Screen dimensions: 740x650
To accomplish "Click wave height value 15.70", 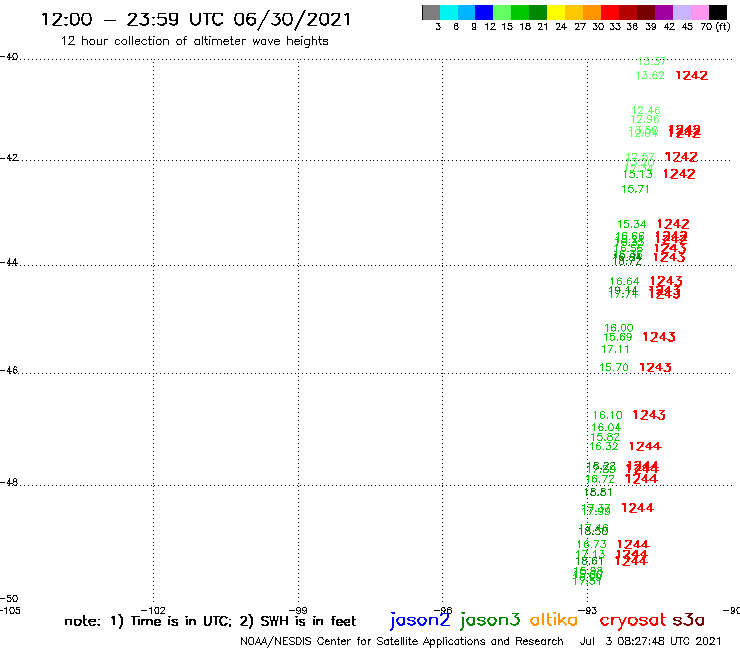I will (614, 367).
